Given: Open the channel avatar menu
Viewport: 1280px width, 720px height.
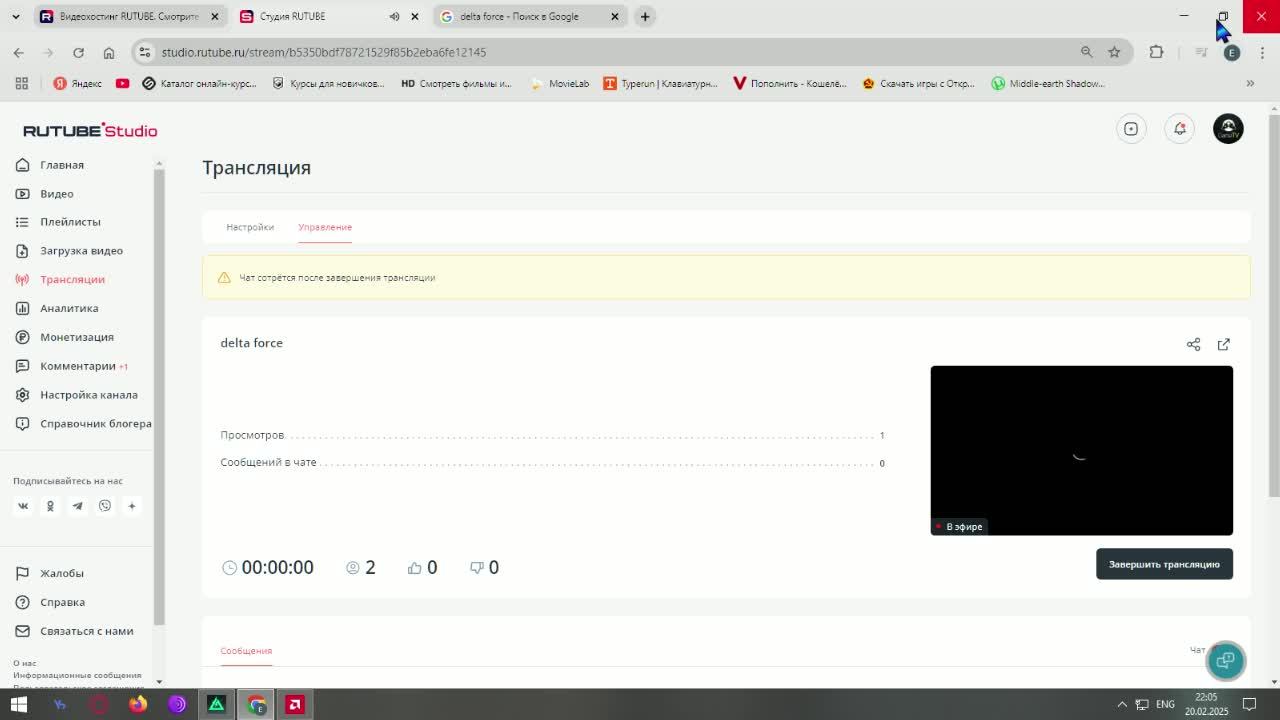Looking at the screenshot, I should pos(1228,129).
